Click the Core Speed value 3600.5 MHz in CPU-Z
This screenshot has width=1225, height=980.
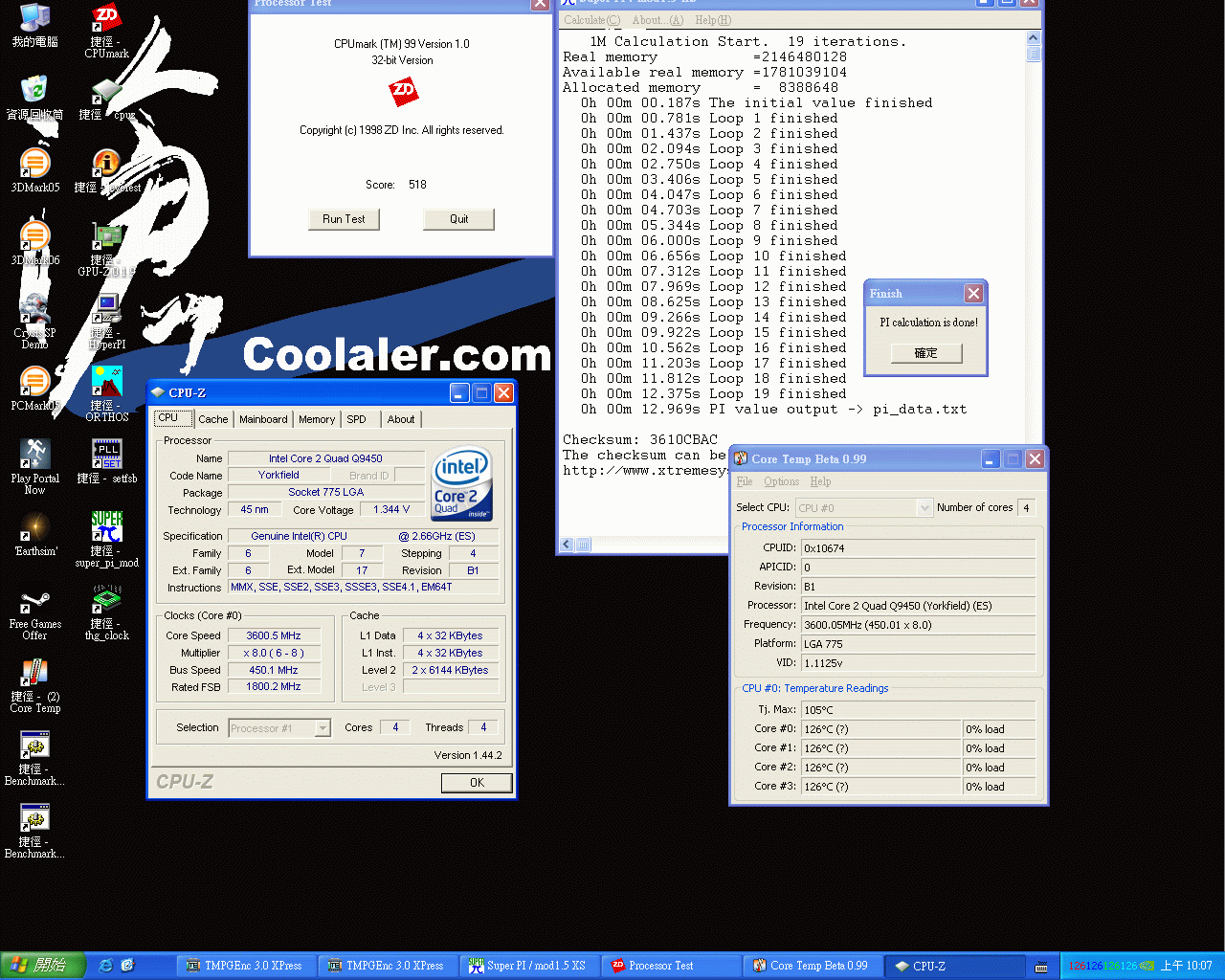(x=274, y=635)
